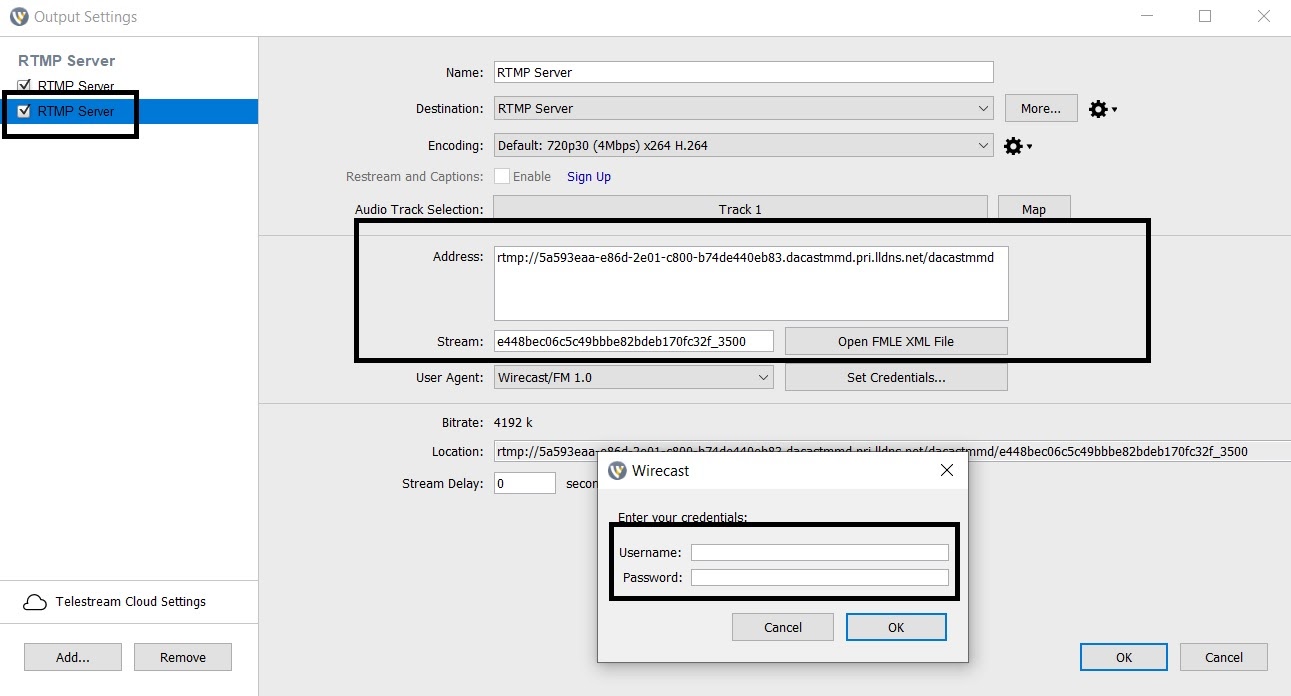
Task: Open the Destination dropdown
Action: point(983,108)
